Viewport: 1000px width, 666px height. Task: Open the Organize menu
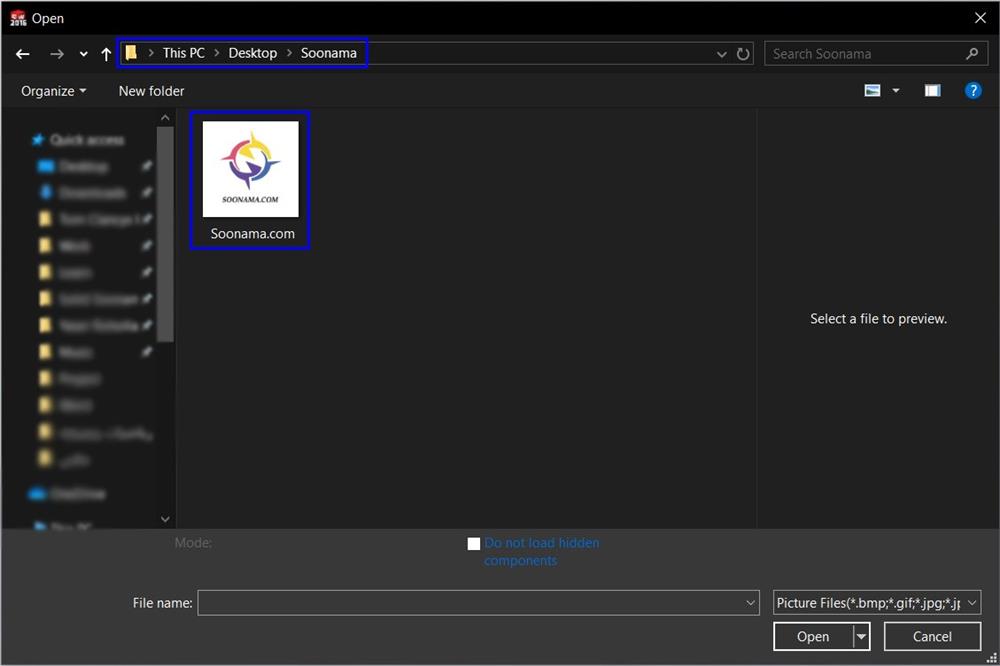54,91
